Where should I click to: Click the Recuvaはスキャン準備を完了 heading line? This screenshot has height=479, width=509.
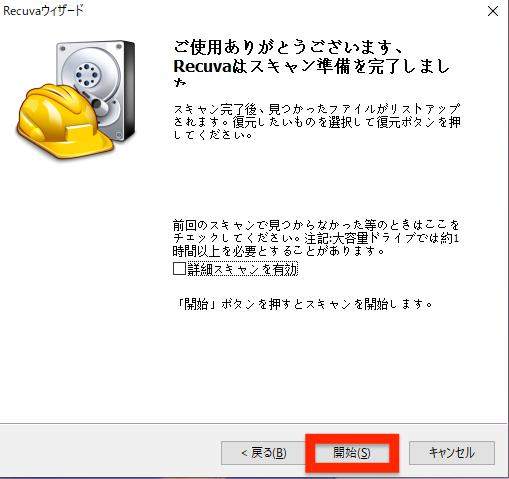coord(311,68)
